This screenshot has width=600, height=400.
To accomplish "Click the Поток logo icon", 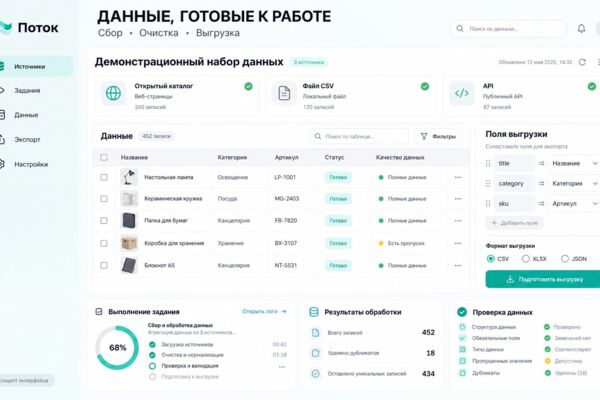I will pos(5,28).
